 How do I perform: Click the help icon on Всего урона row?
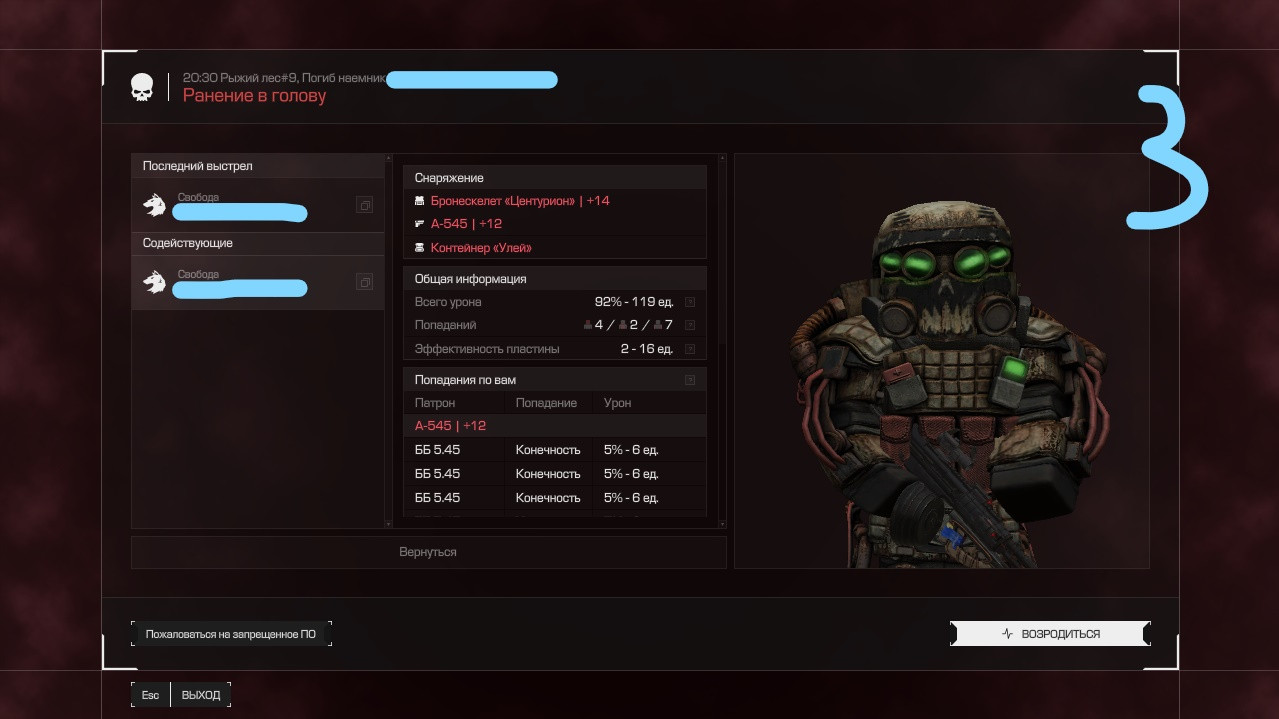690,301
